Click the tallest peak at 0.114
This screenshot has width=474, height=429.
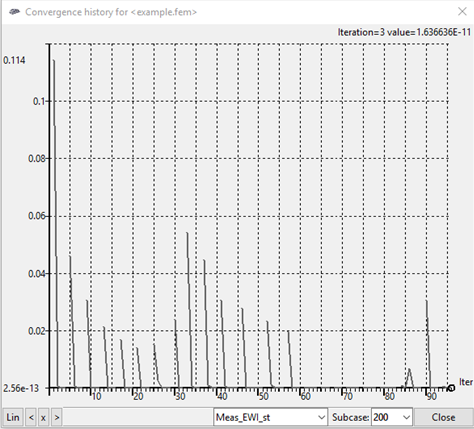pyautogui.click(x=54, y=60)
